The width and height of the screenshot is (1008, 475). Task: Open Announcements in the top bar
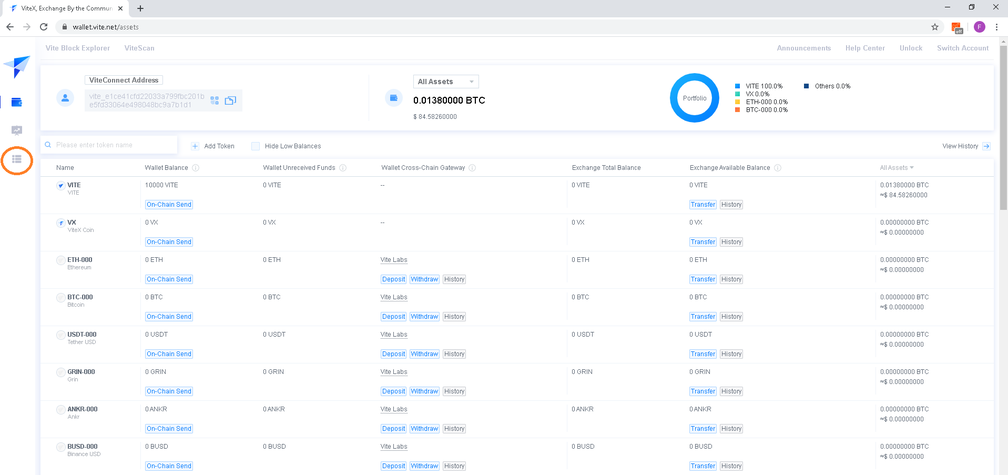click(x=804, y=48)
